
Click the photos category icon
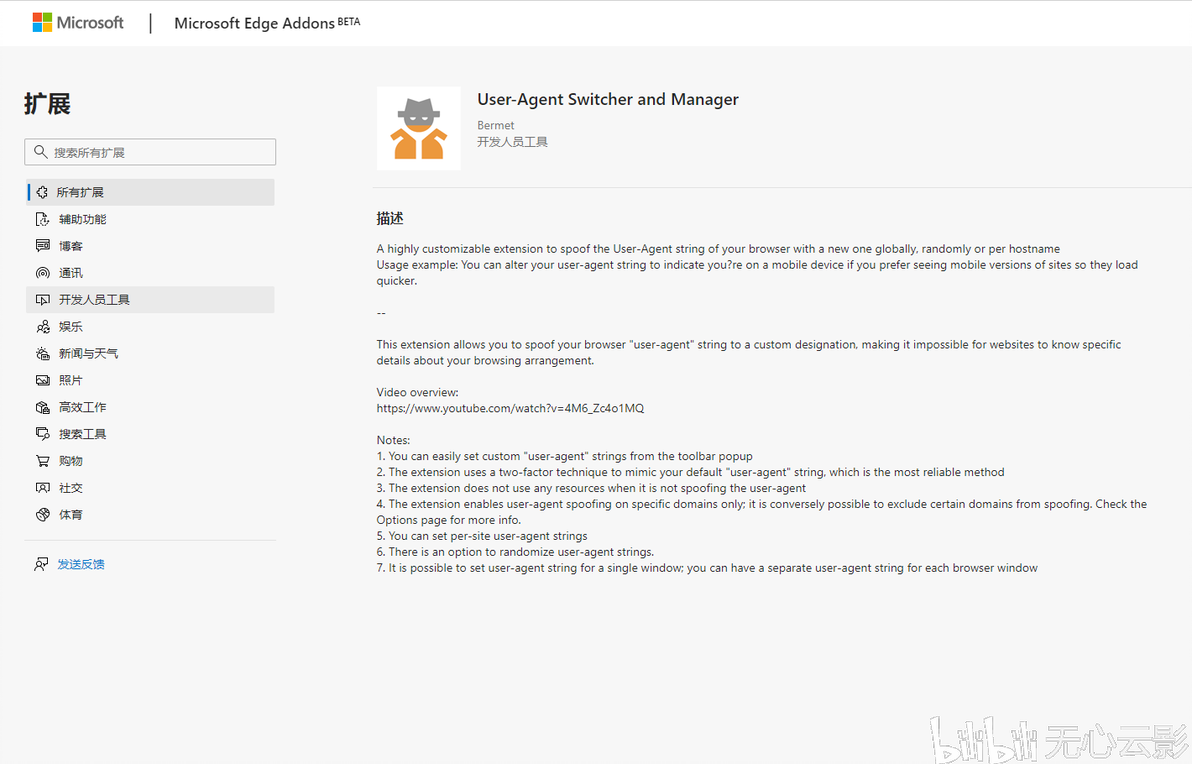click(42, 381)
